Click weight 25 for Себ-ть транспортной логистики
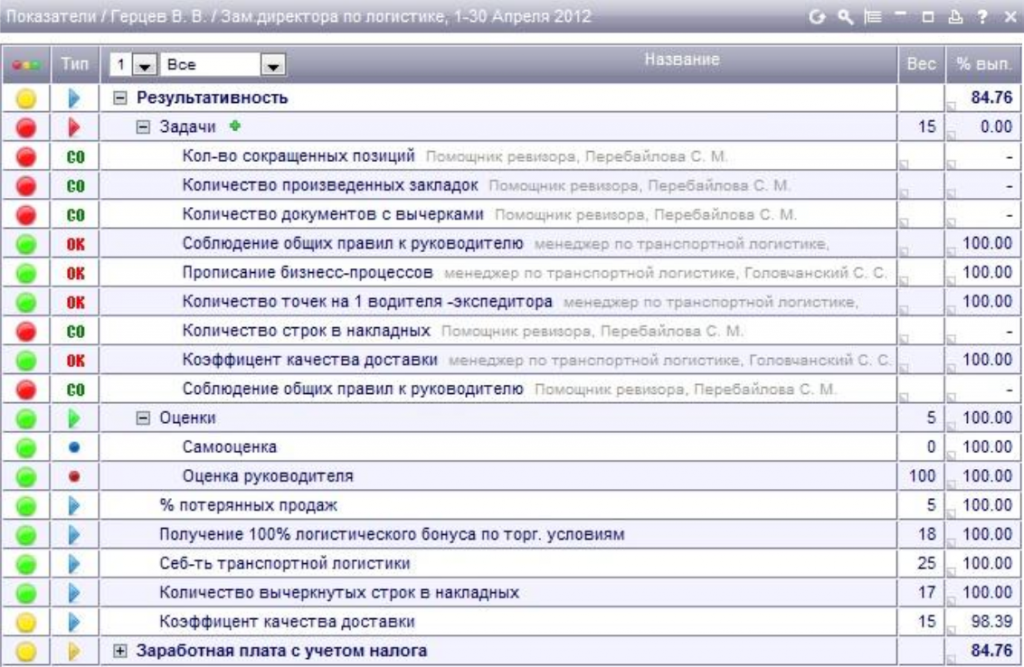 click(927, 564)
